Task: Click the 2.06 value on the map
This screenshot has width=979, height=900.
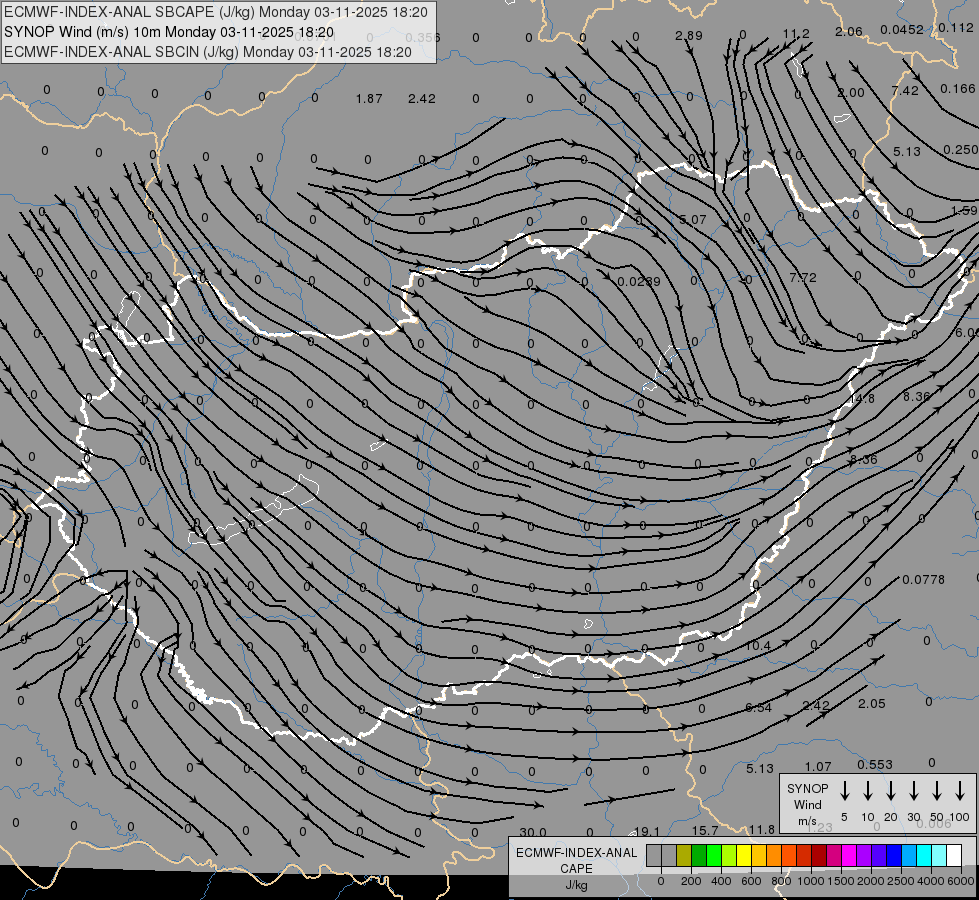Action: coord(849,31)
